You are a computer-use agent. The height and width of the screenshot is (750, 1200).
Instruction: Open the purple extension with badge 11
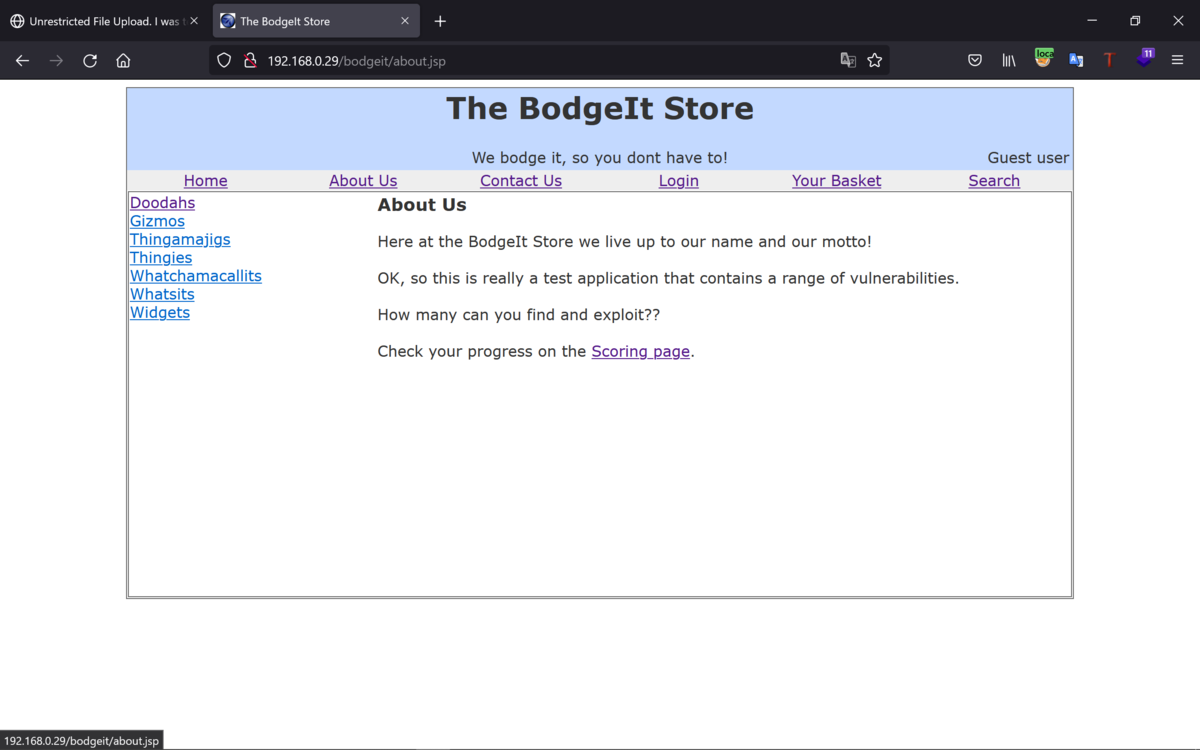tap(1145, 58)
